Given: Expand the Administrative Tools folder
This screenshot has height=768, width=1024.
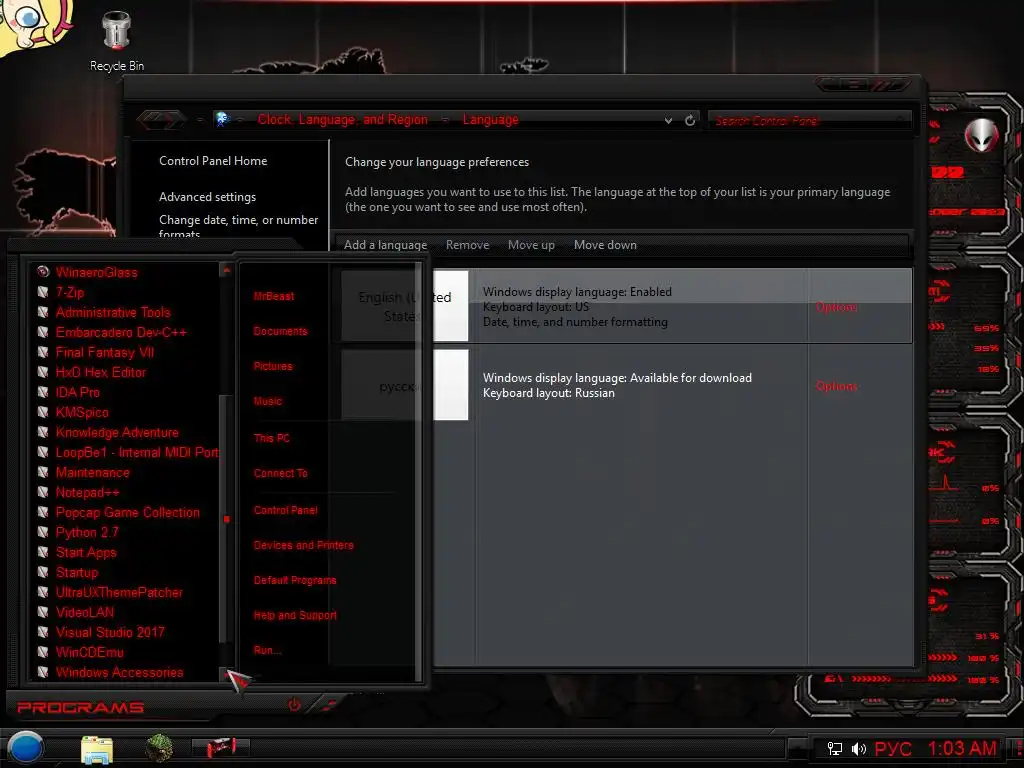Looking at the screenshot, I should point(113,312).
